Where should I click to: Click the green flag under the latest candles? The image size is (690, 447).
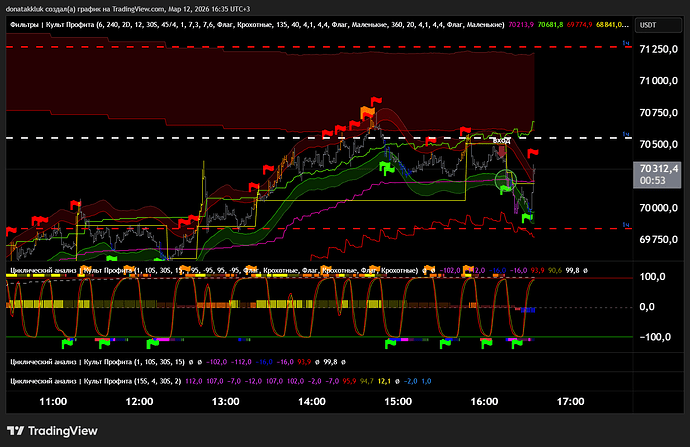point(526,216)
